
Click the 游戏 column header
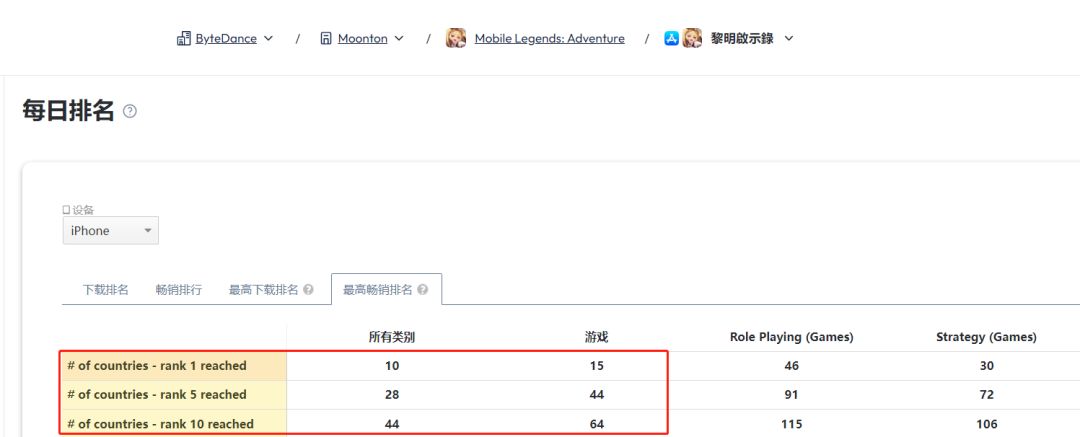(x=596, y=337)
